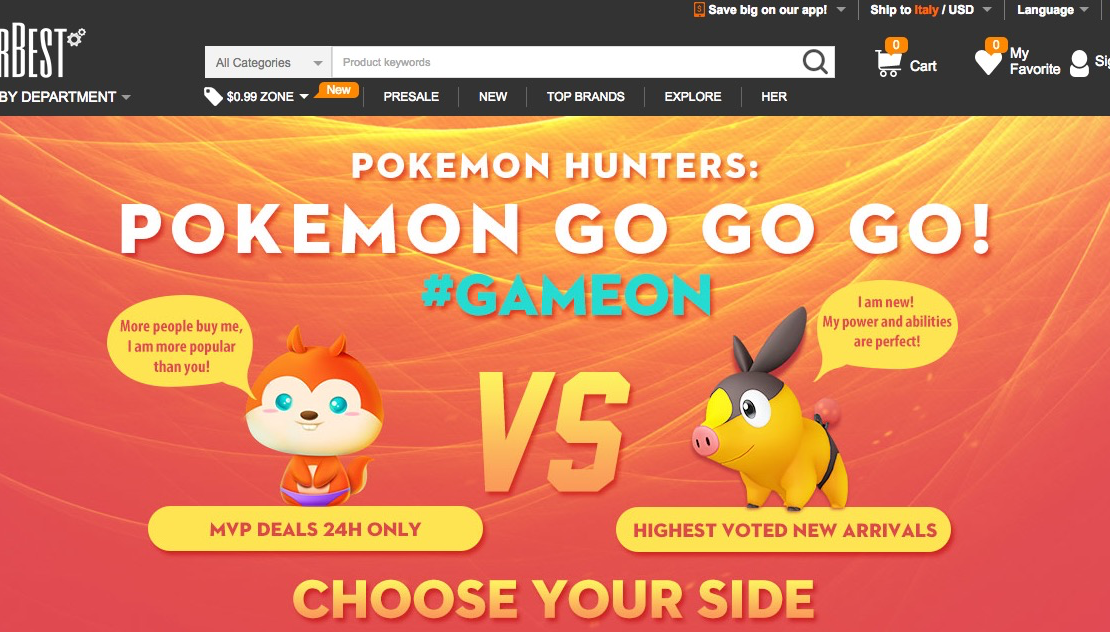Open the NEW navigation link

tap(493, 97)
